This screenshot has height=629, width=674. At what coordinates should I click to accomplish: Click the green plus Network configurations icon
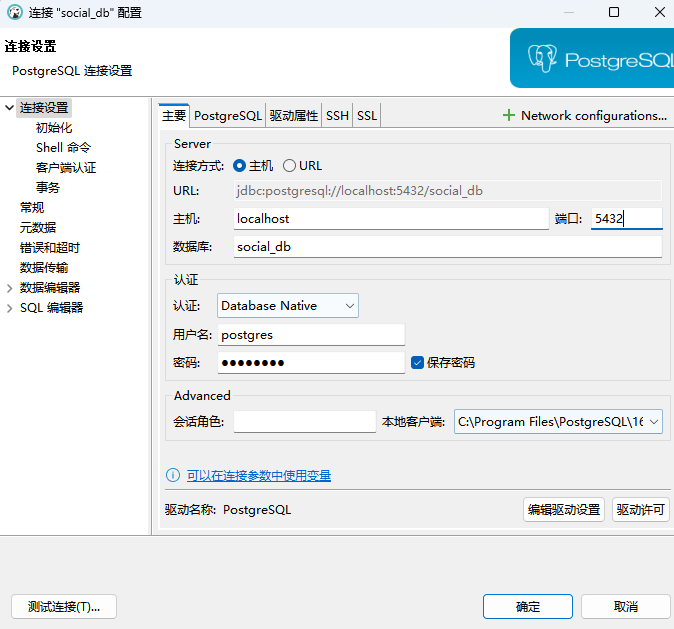pyautogui.click(x=509, y=115)
